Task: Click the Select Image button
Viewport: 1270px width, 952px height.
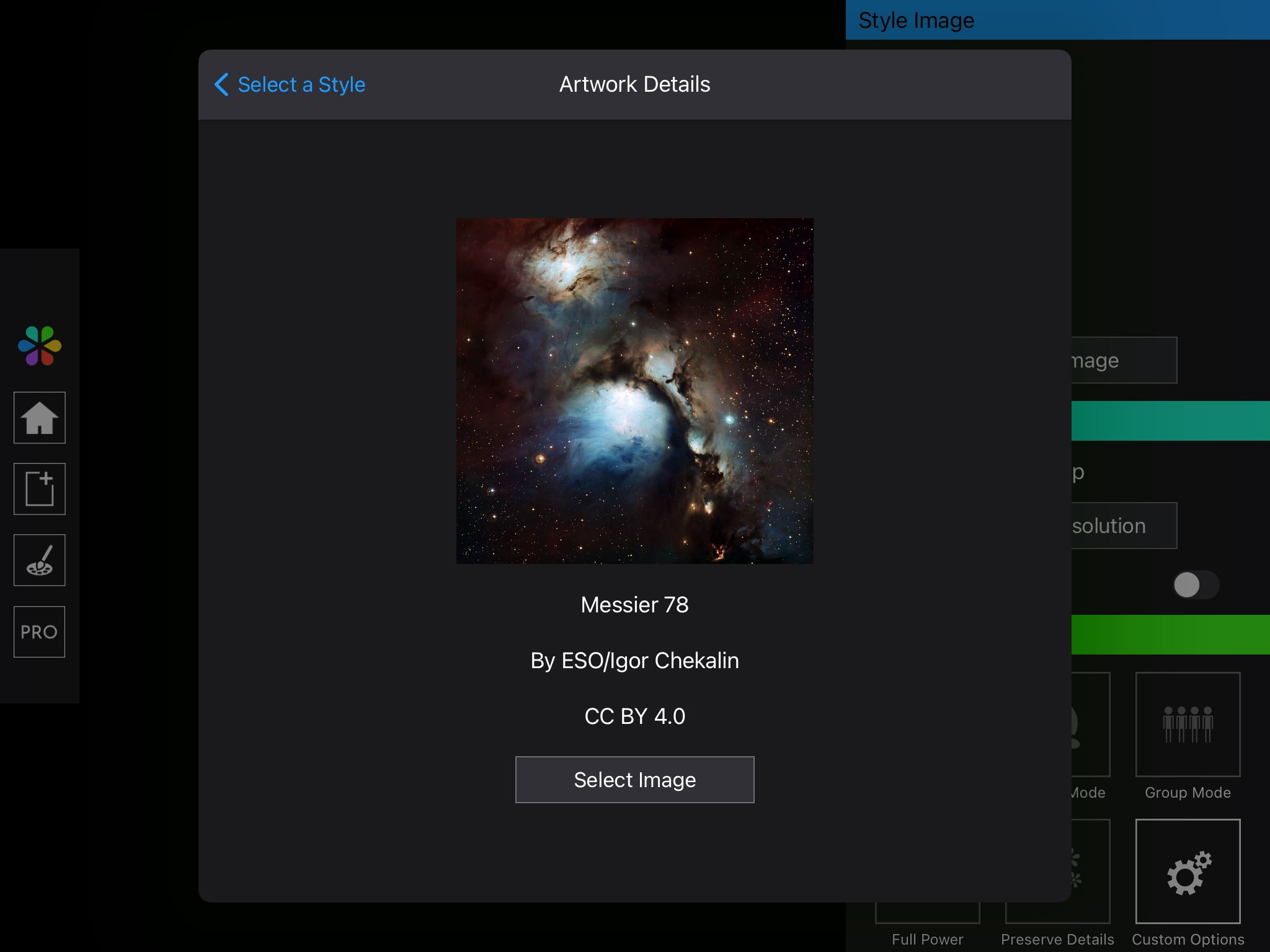Action: tap(634, 780)
